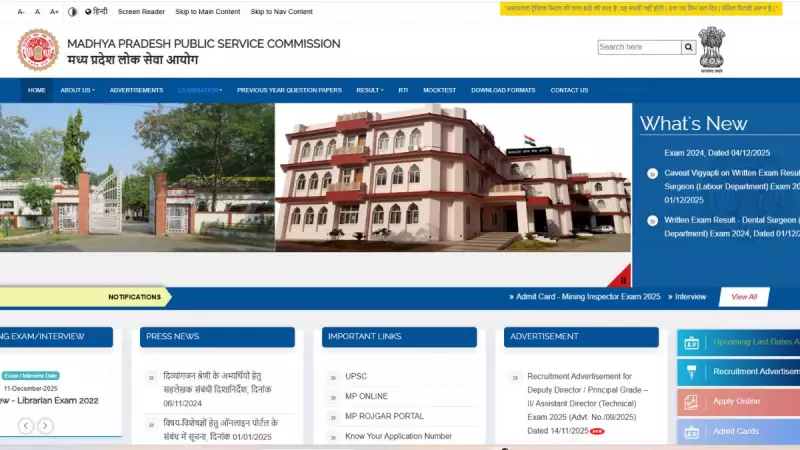Open the Screen Reader link
Viewport: 800px width, 450px height.
point(141,11)
